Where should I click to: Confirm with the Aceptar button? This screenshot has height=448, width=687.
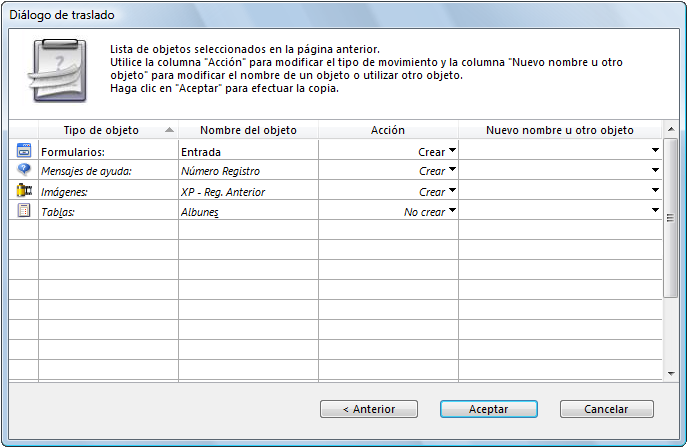489,409
